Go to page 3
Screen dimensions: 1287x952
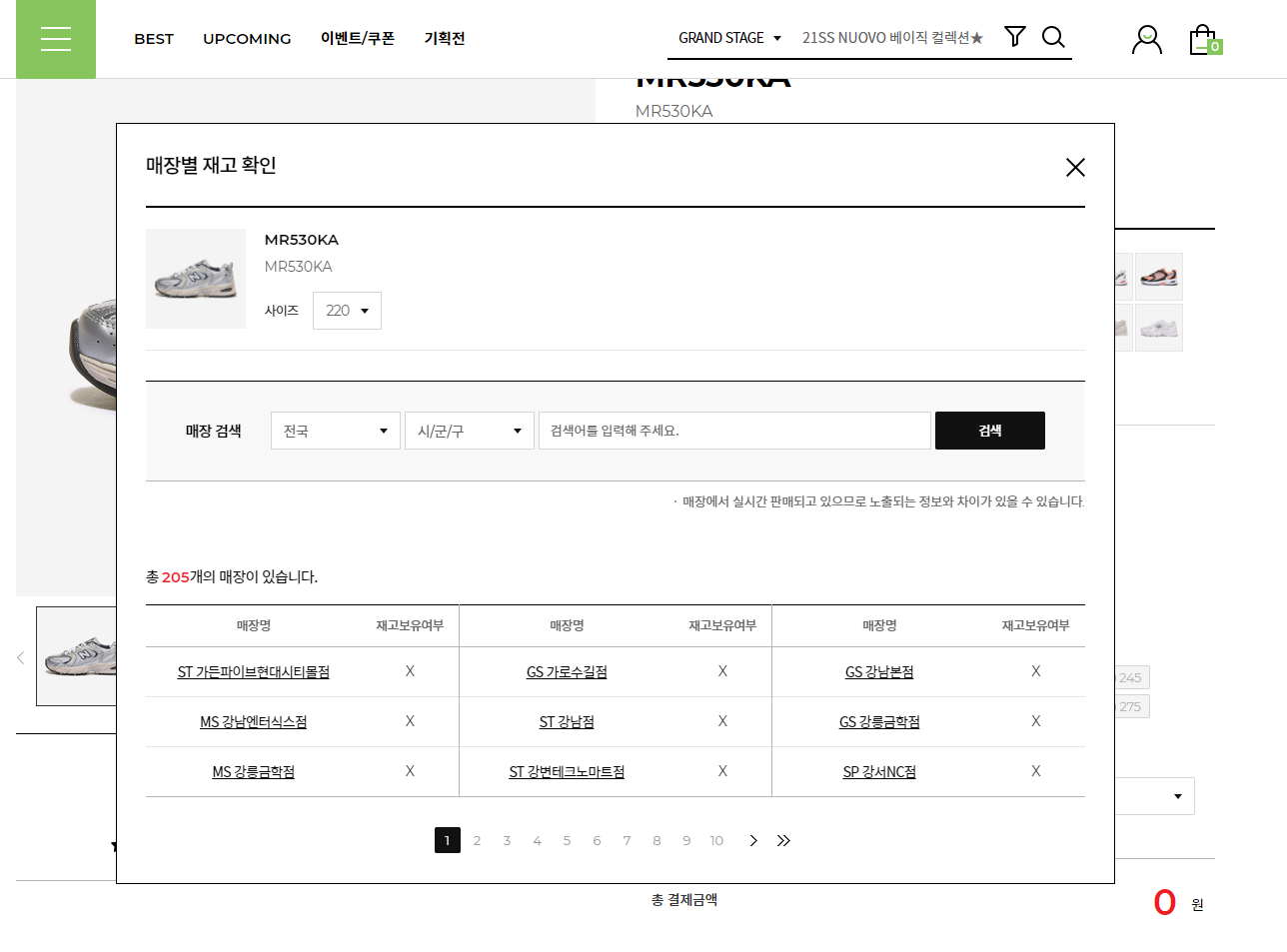(x=508, y=840)
